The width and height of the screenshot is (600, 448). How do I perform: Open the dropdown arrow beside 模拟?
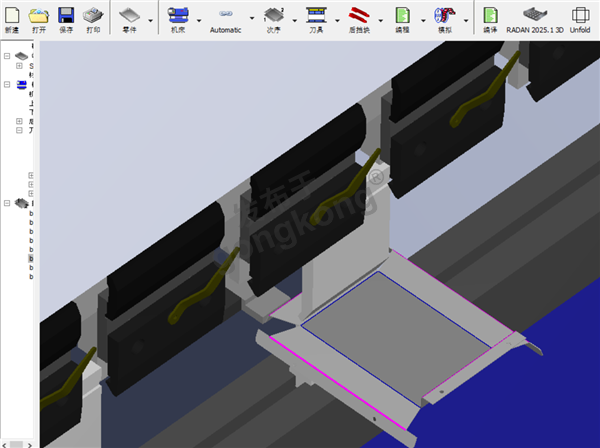coord(464,20)
